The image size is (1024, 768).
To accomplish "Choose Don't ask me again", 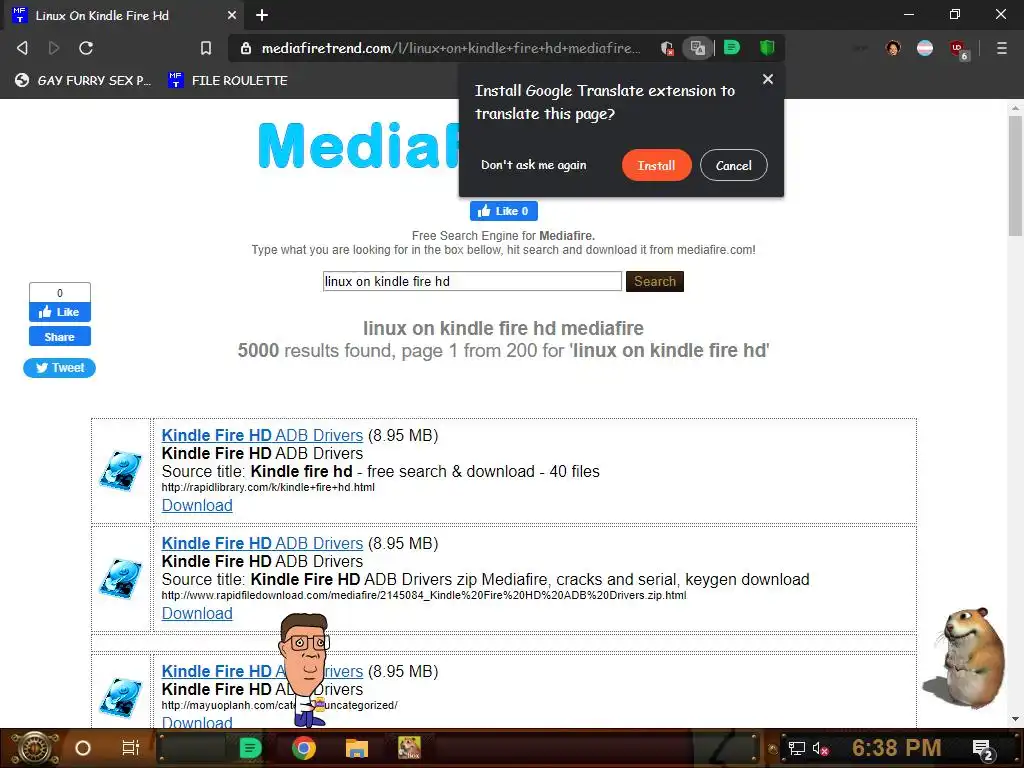I will [534, 165].
